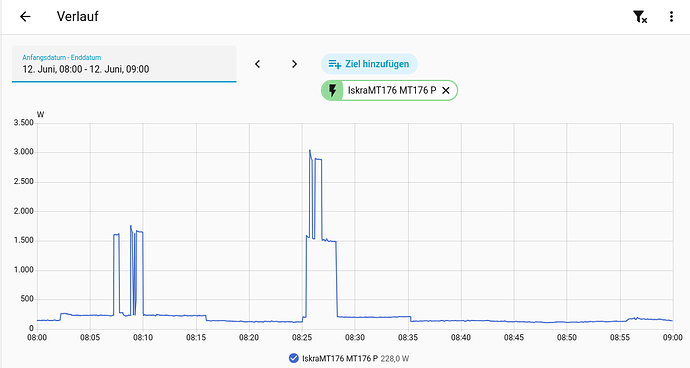Click the 3,000 W peak on the chart

[310, 151]
